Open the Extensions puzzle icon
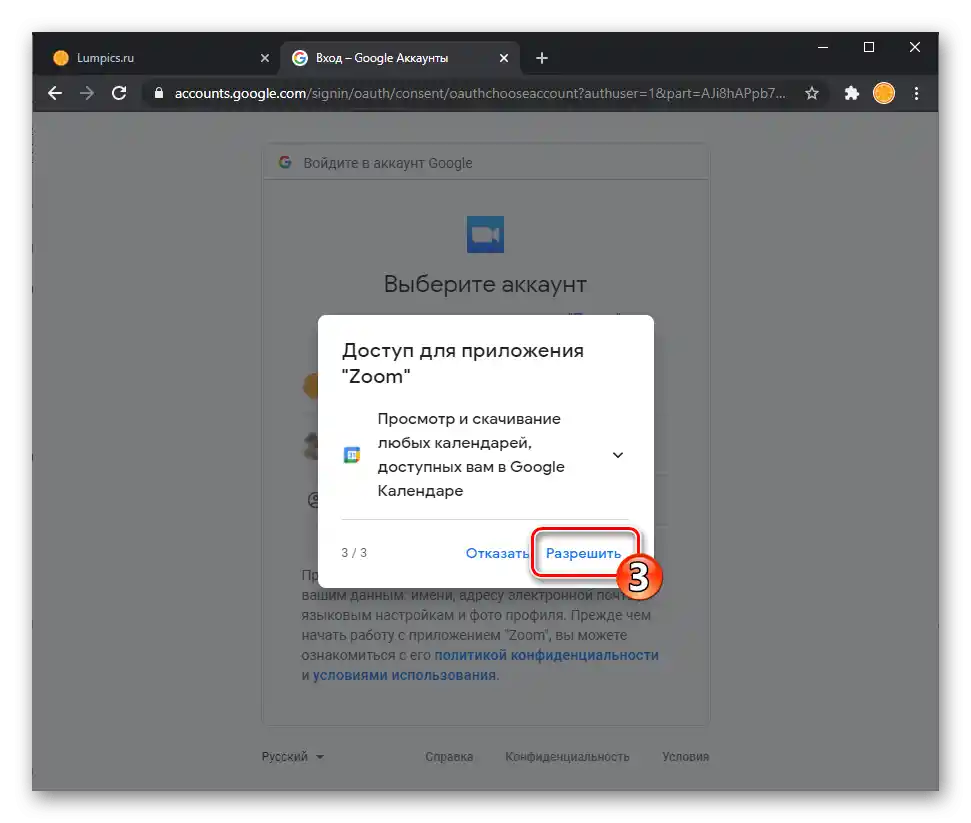 pyautogui.click(x=851, y=94)
